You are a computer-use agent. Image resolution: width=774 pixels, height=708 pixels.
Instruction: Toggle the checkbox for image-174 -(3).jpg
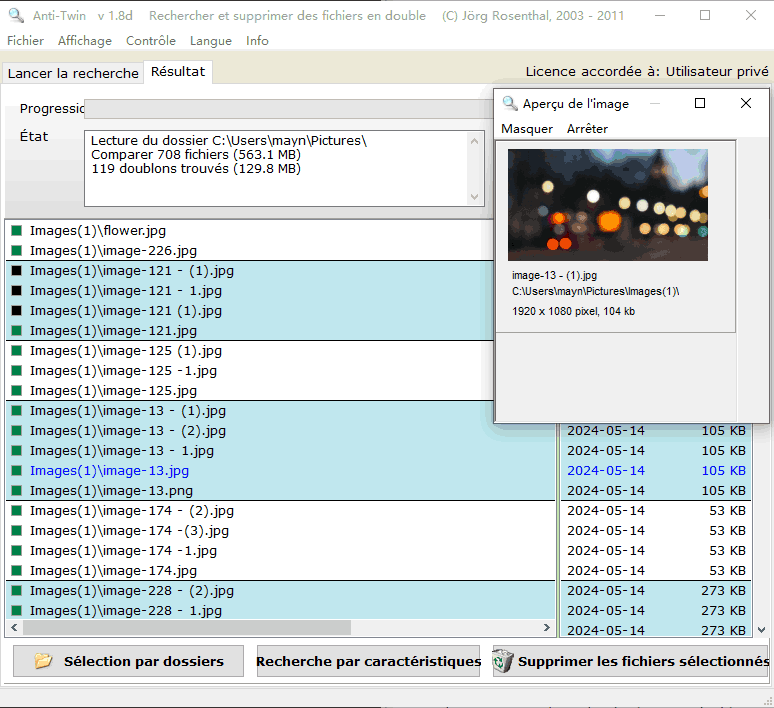17,530
